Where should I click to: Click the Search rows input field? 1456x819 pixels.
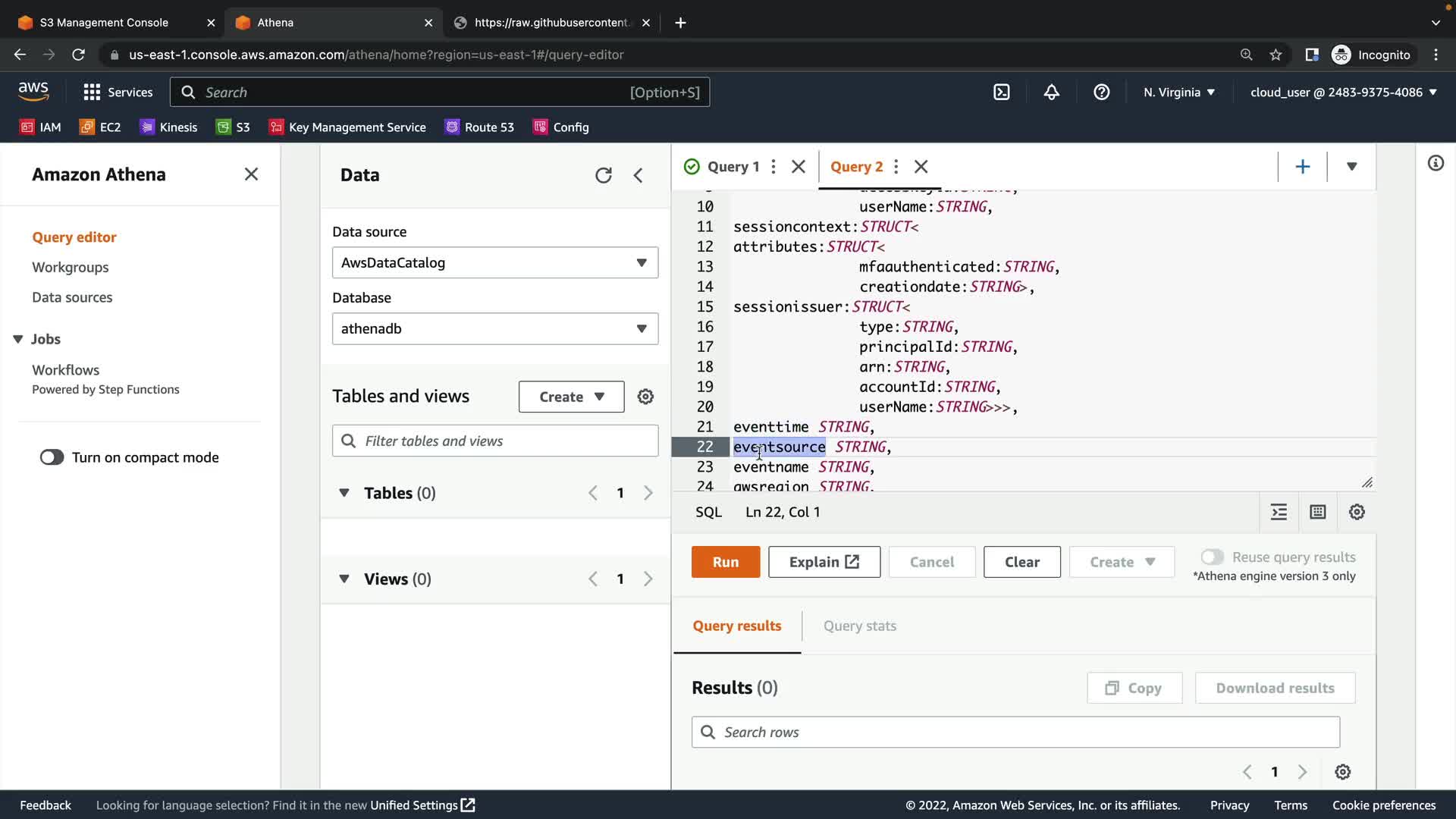[1015, 732]
